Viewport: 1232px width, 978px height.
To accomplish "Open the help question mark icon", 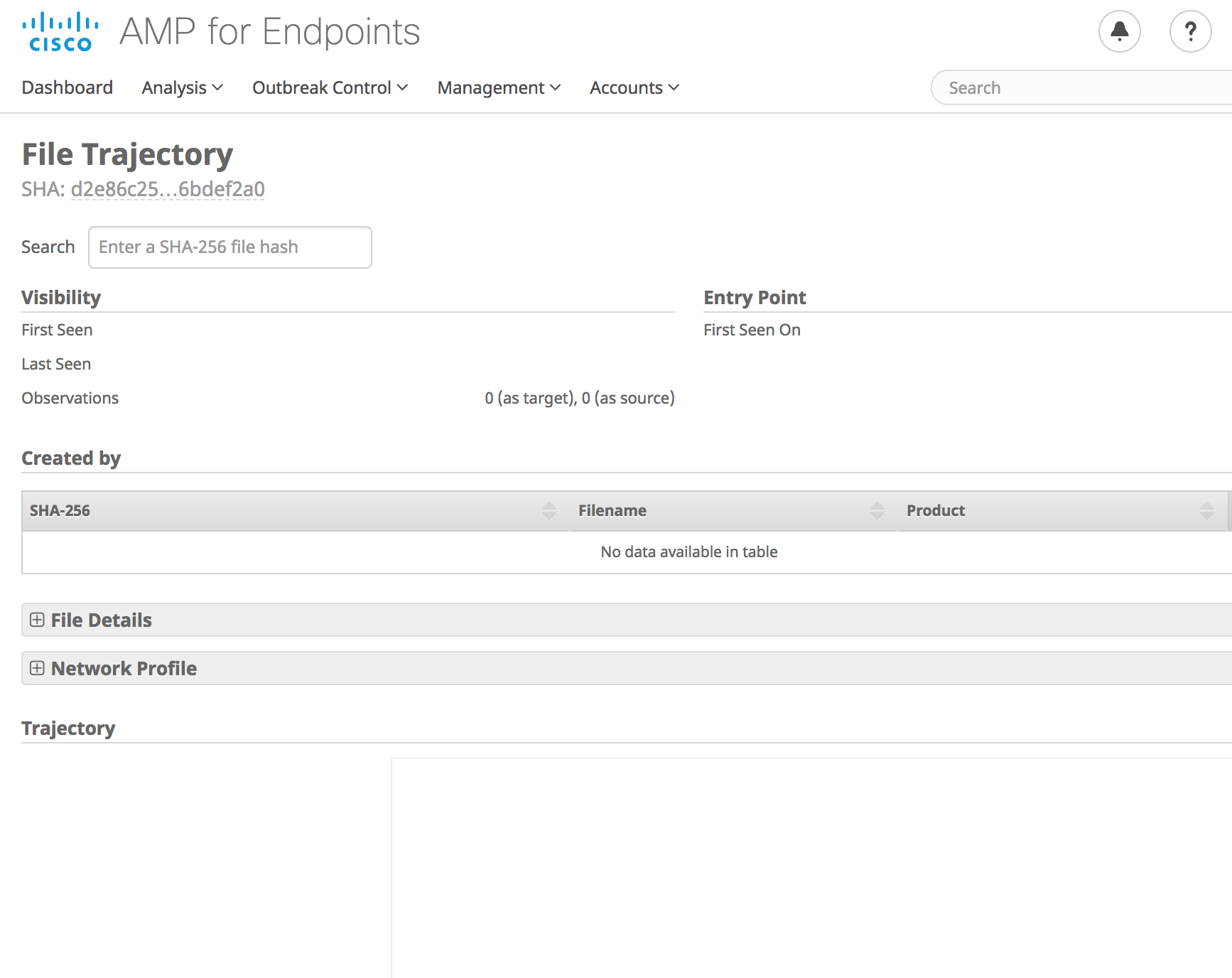I will tap(1190, 31).
